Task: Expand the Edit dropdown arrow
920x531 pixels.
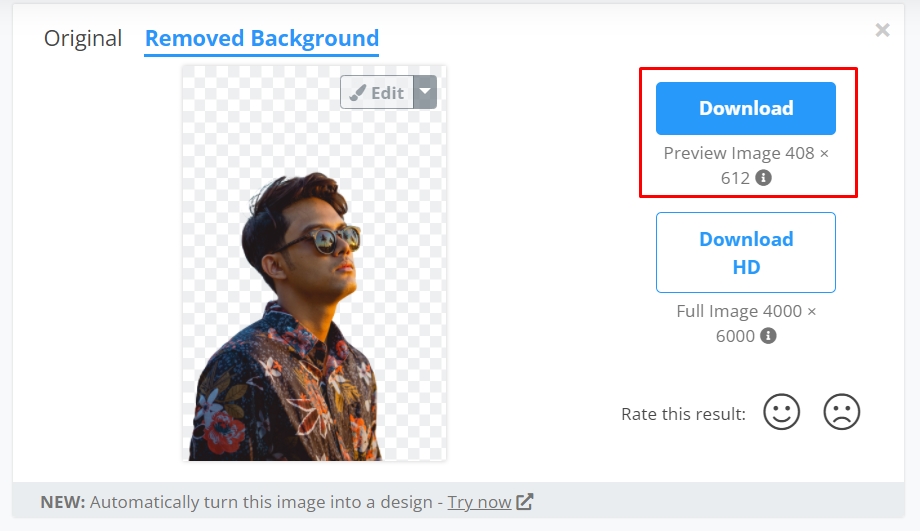Action: coord(425,93)
